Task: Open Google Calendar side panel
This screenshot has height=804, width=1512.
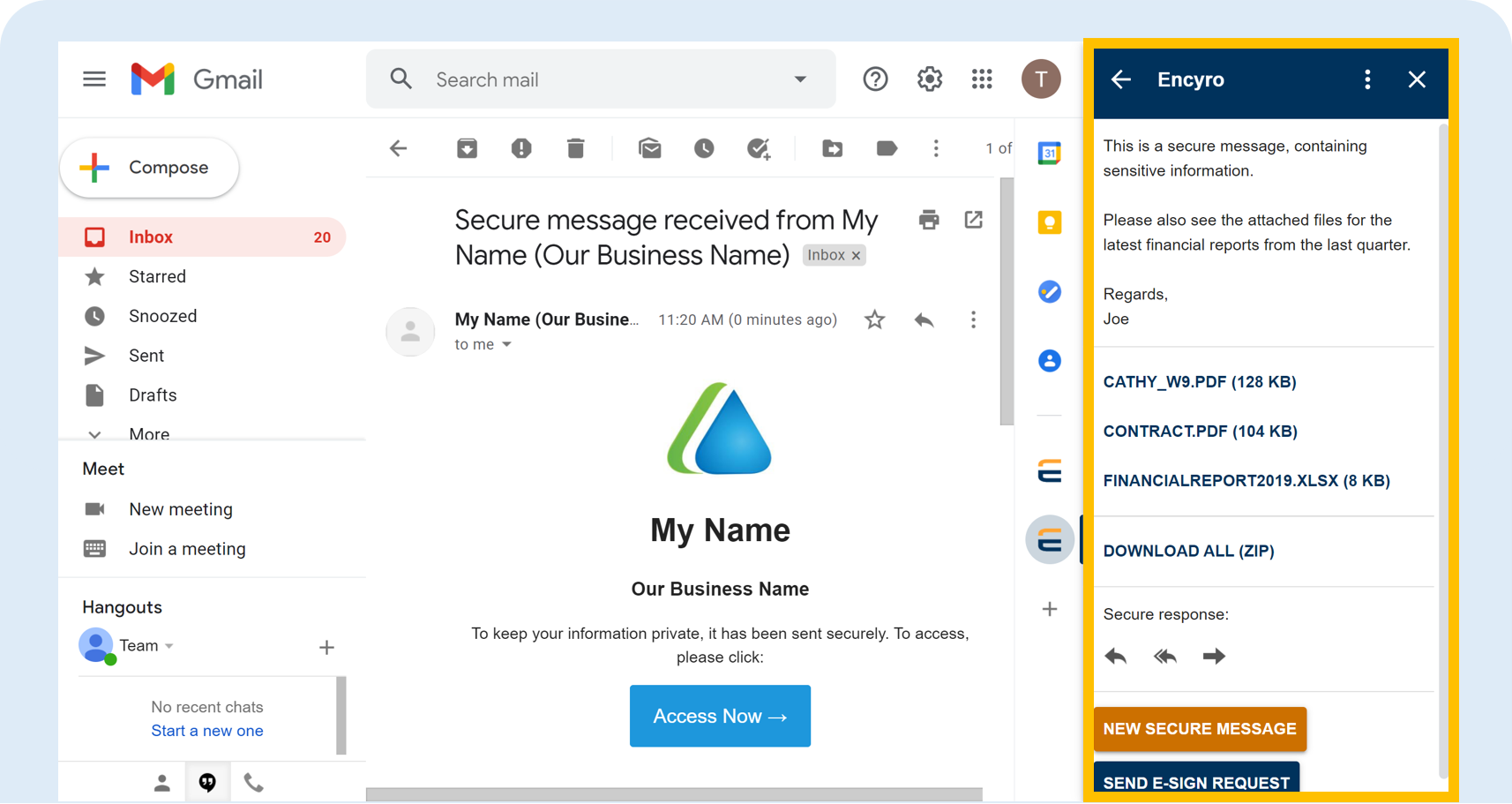Action: click(1049, 153)
